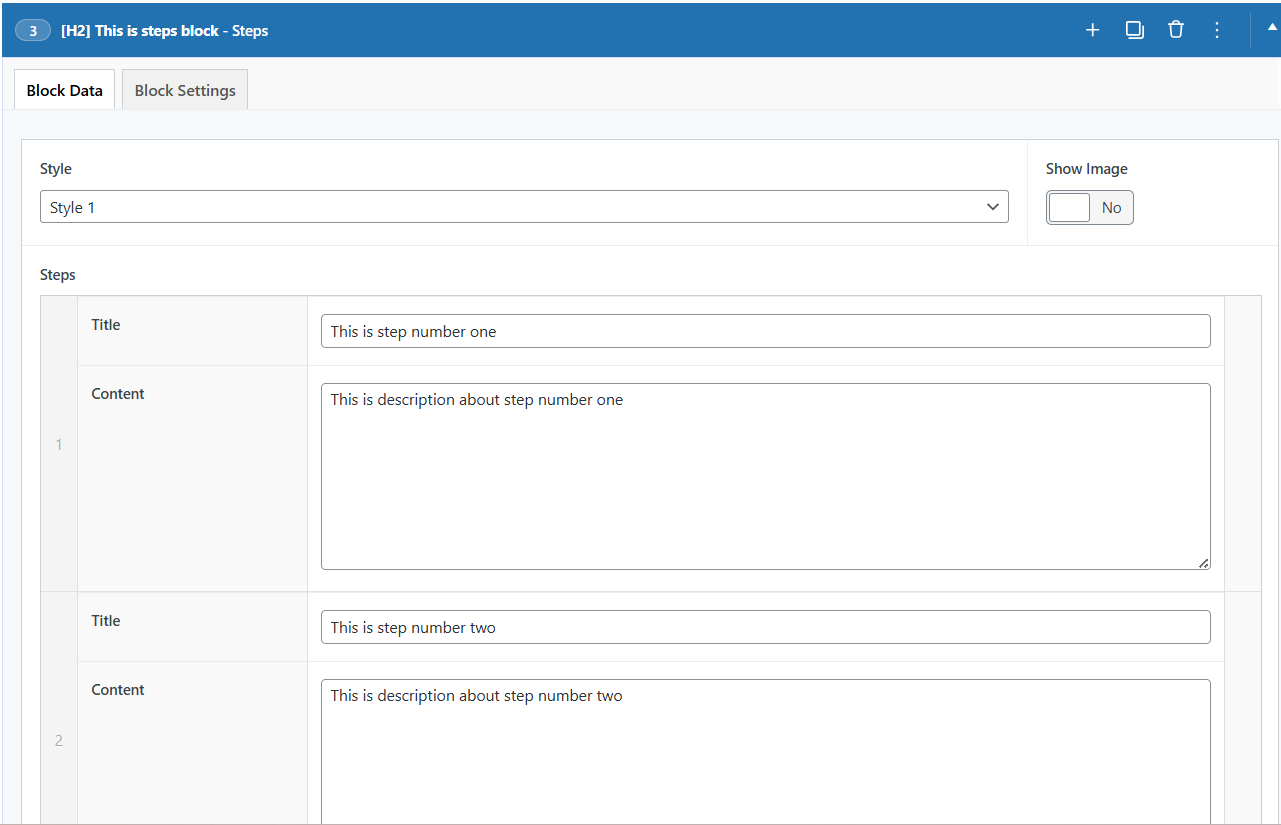
Task: Select the row 1 order handle
Action: pos(59,444)
